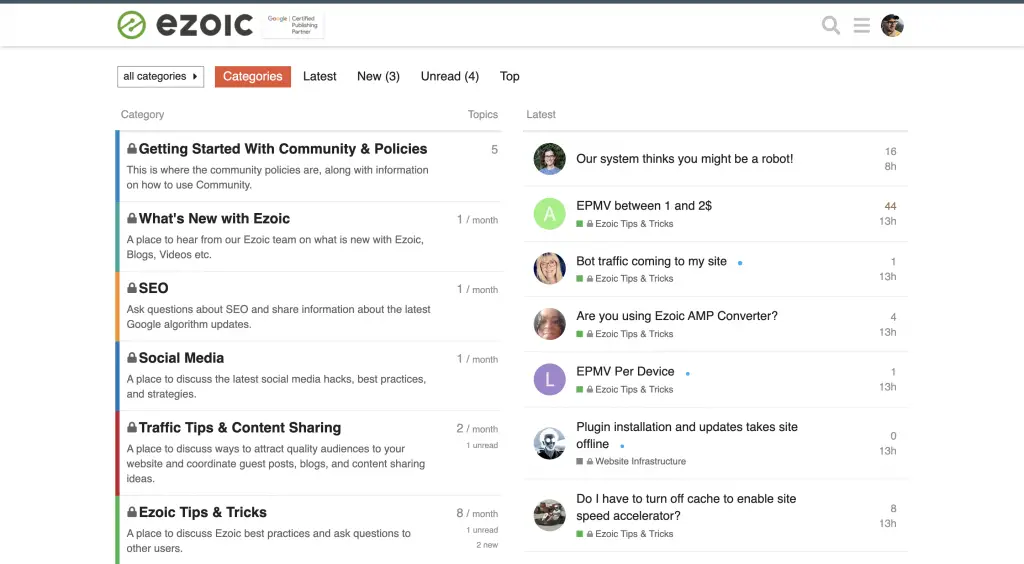
Task: Click '13h' time on Plugin installation topic
Action: (888, 451)
